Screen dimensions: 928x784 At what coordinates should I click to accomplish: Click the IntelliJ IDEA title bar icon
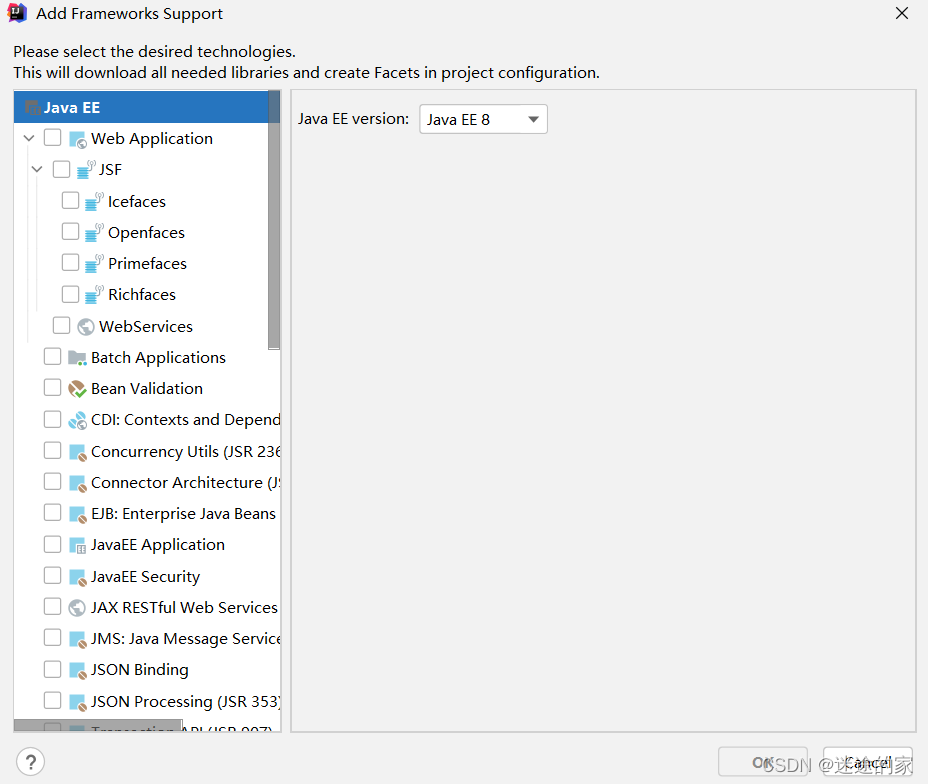(x=17, y=13)
